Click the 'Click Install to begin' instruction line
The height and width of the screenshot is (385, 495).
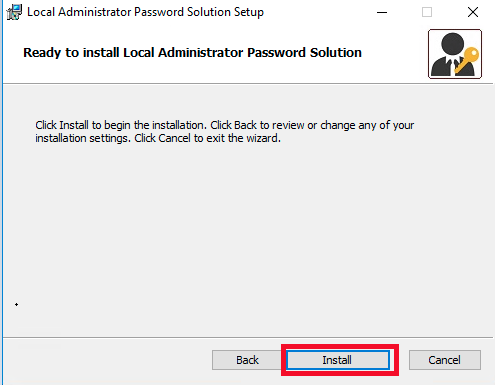click(x=225, y=125)
